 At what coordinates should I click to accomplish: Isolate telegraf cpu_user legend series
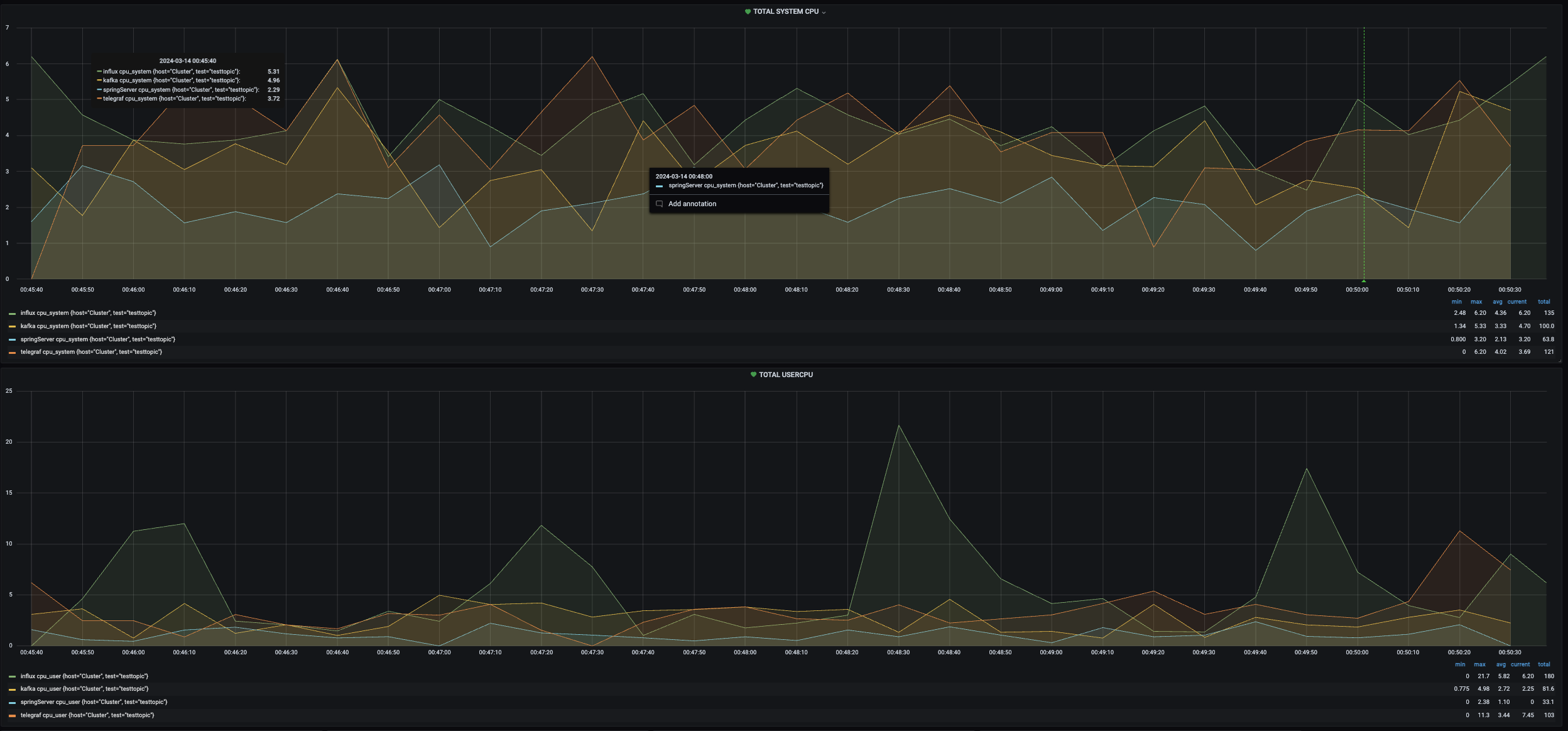87,715
